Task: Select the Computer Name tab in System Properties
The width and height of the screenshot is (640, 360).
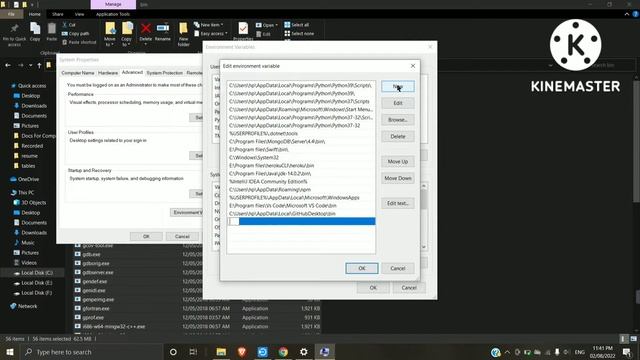Action: tap(78, 73)
